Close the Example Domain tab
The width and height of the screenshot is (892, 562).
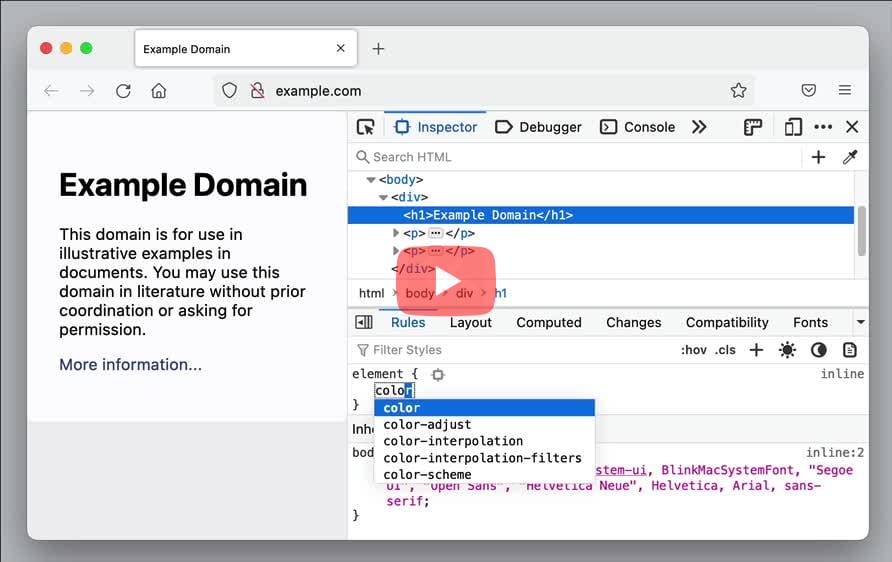click(x=340, y=48)
